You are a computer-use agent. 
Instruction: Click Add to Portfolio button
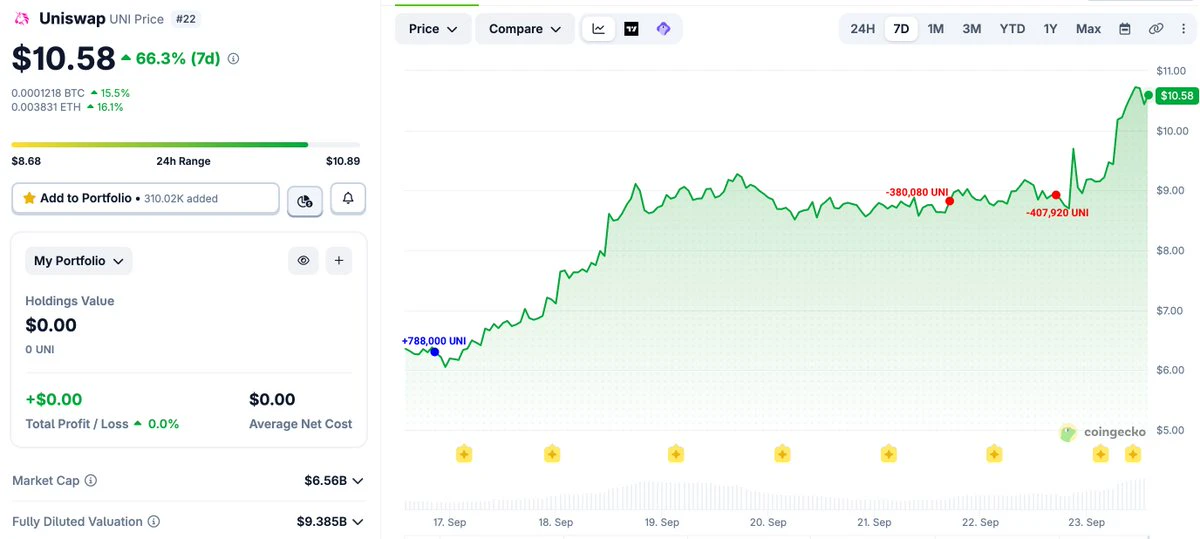point(146,198)
